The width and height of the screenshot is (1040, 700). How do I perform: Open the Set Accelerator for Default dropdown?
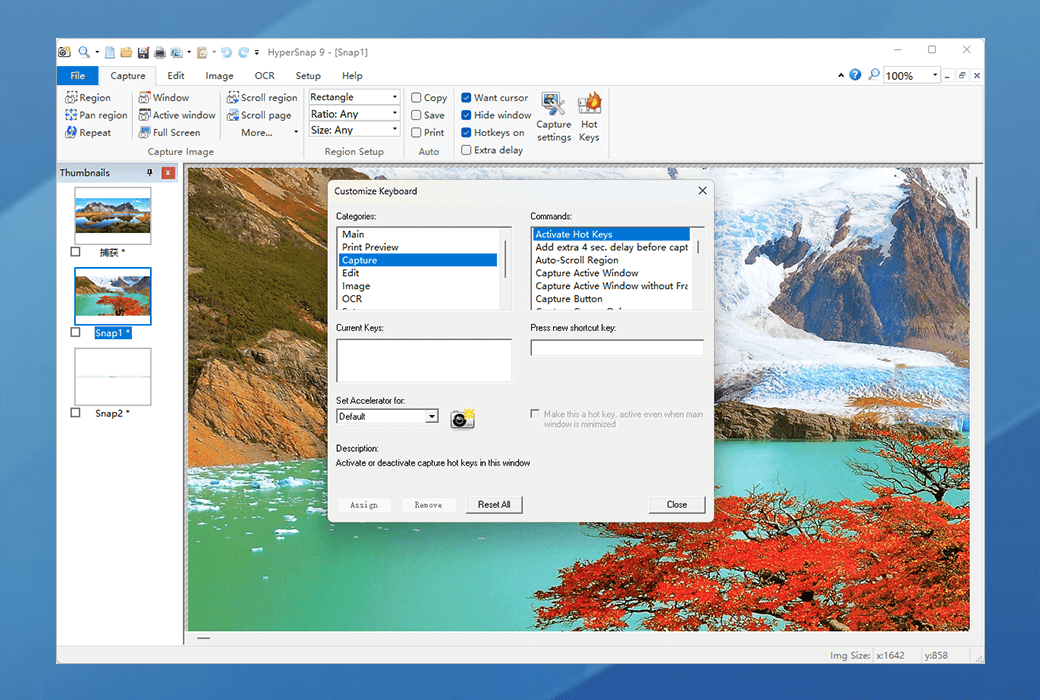click(432, 416)
